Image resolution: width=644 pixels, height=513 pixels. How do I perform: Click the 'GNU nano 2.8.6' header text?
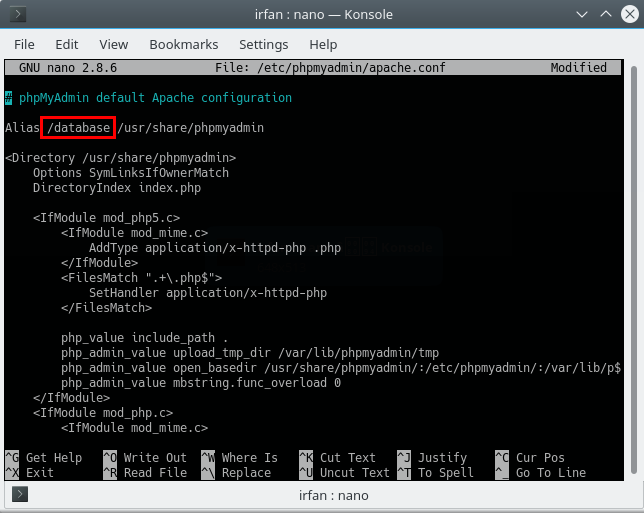68,68
